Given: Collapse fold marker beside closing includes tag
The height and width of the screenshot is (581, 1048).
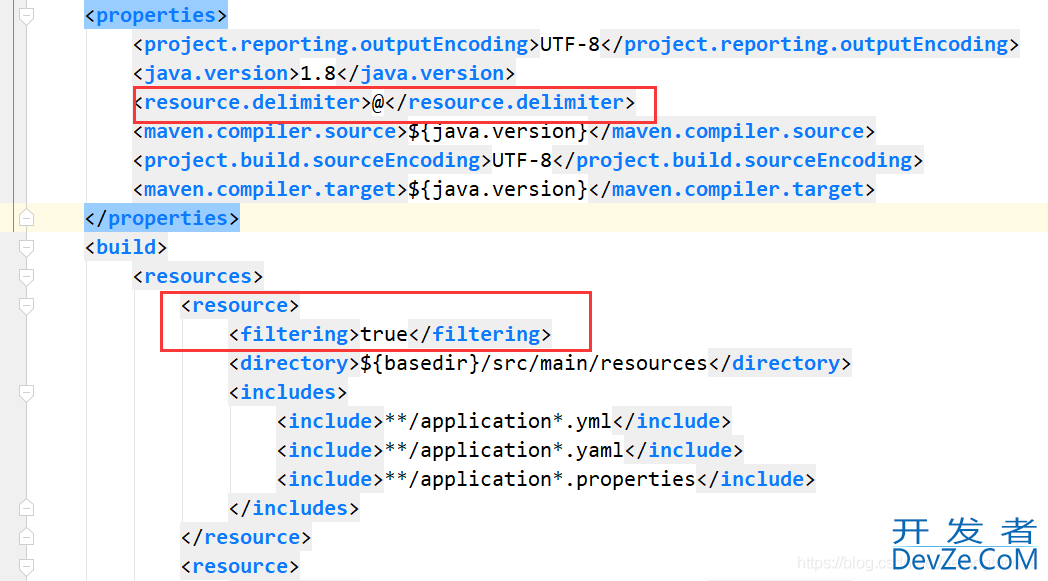Looking at the screenshot, I should [x=26, y=508].
